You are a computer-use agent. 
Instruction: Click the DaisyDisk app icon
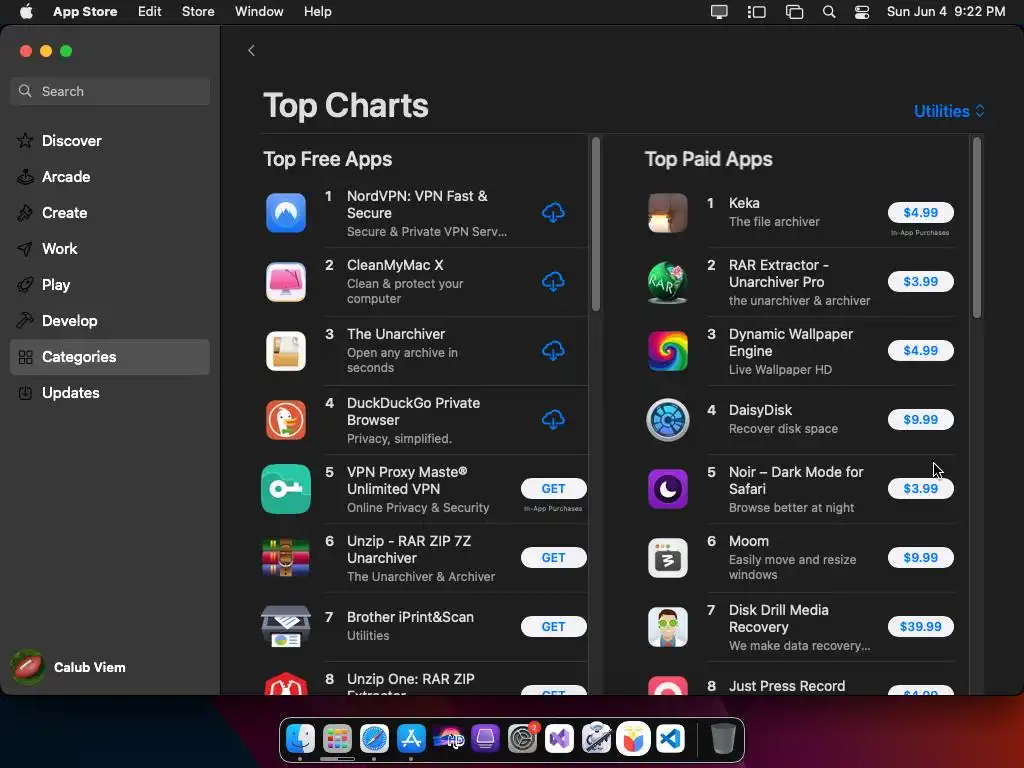point(667,420)
